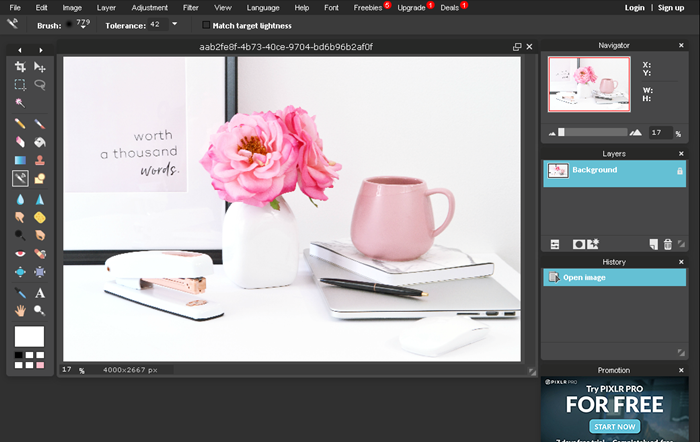This screenshot has height=442, width=700.
Task: Open the main foreground color swatch
Action: click(x=29, y=336)
